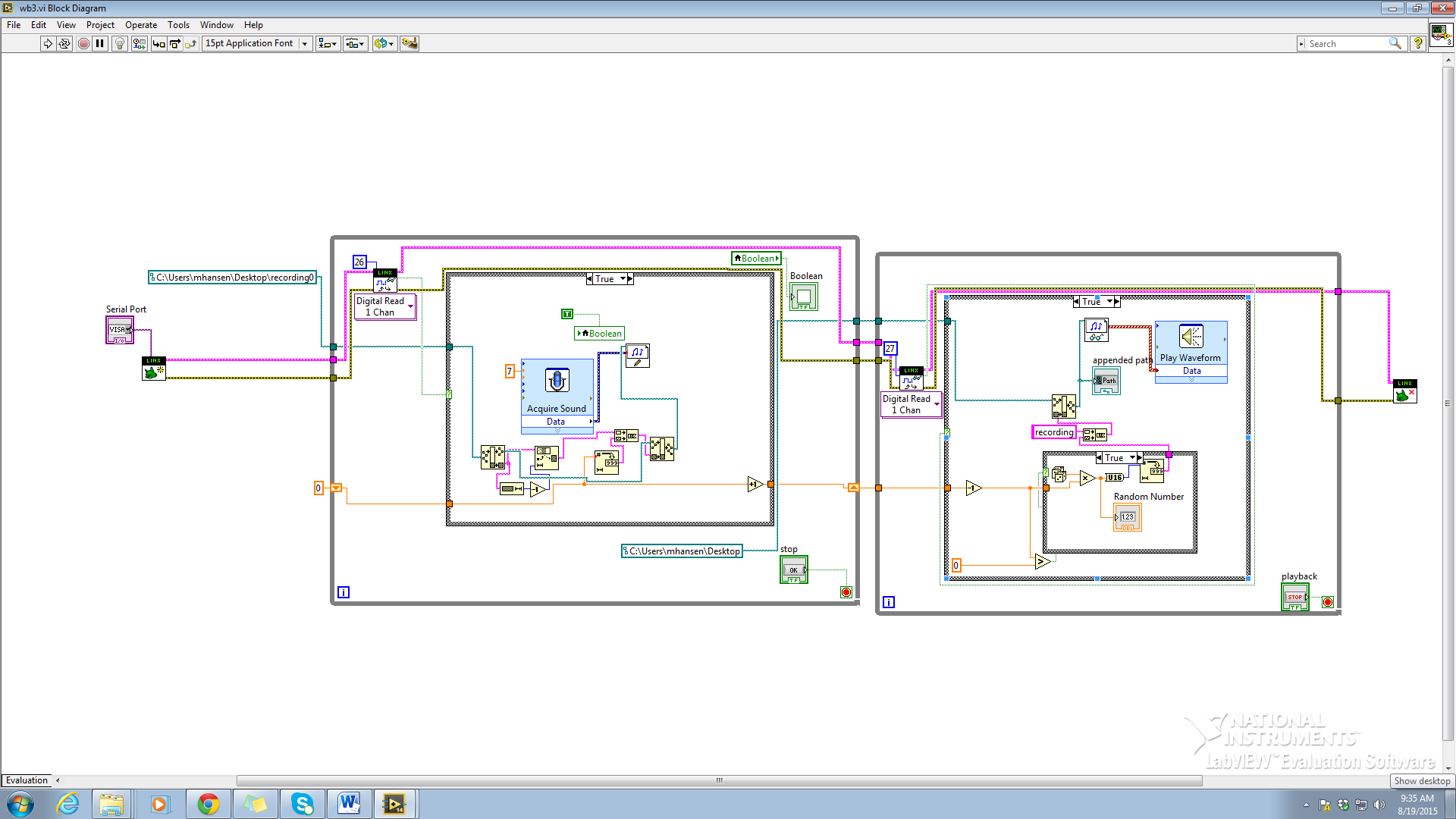Click the Search field
Image resolution: width=1456 pixels, height=819 pixels.
coord(1350,44)
